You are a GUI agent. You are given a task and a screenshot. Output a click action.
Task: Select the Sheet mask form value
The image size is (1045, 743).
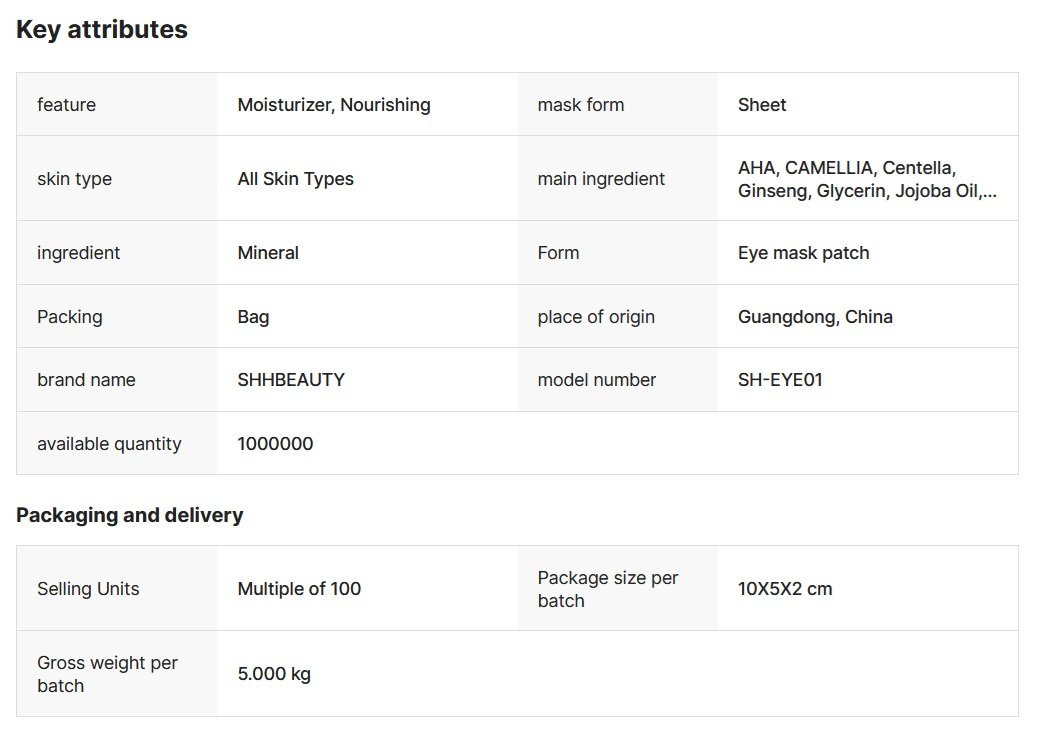click(x=762, y=105)
